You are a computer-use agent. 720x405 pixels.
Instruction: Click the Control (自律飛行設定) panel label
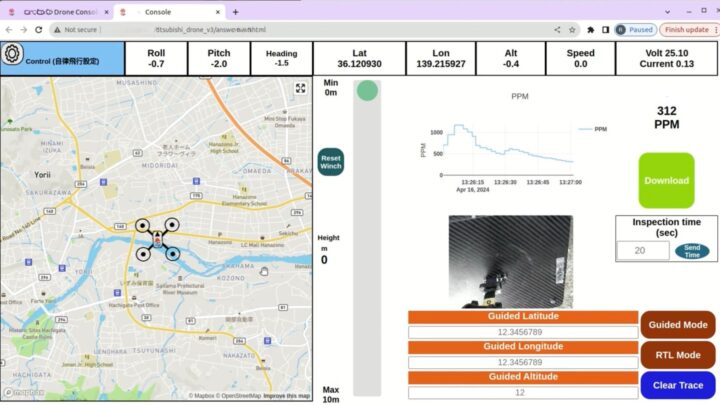point(62,61)
